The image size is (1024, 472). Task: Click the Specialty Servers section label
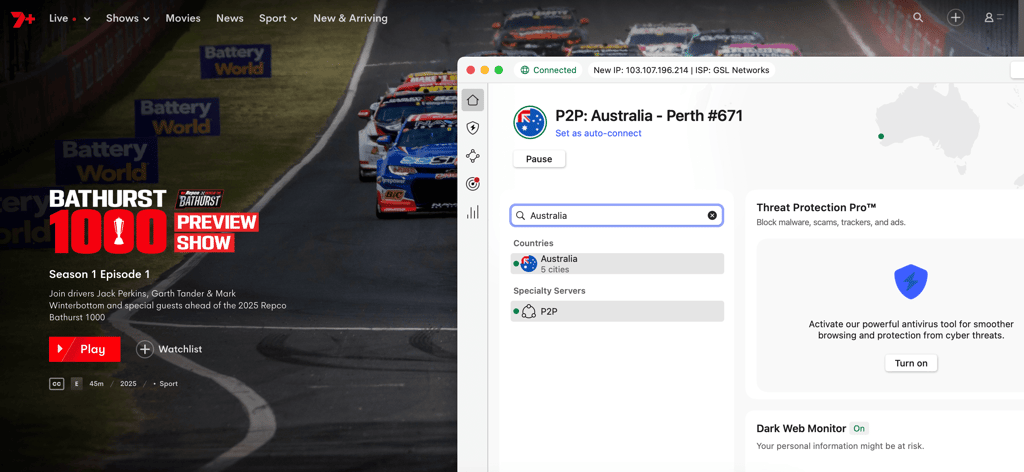point(549,291)
